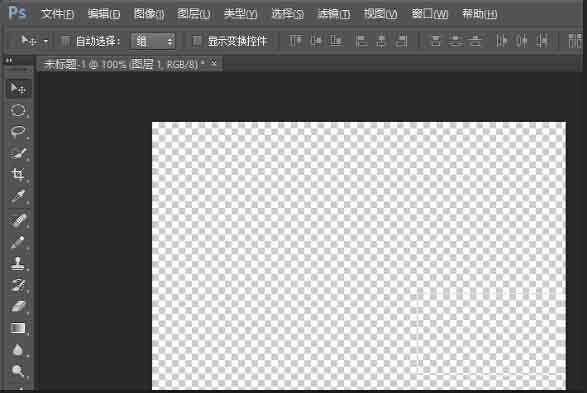The image size is (587, 393).
Task: Select the Brush tool
Action: 18,242
